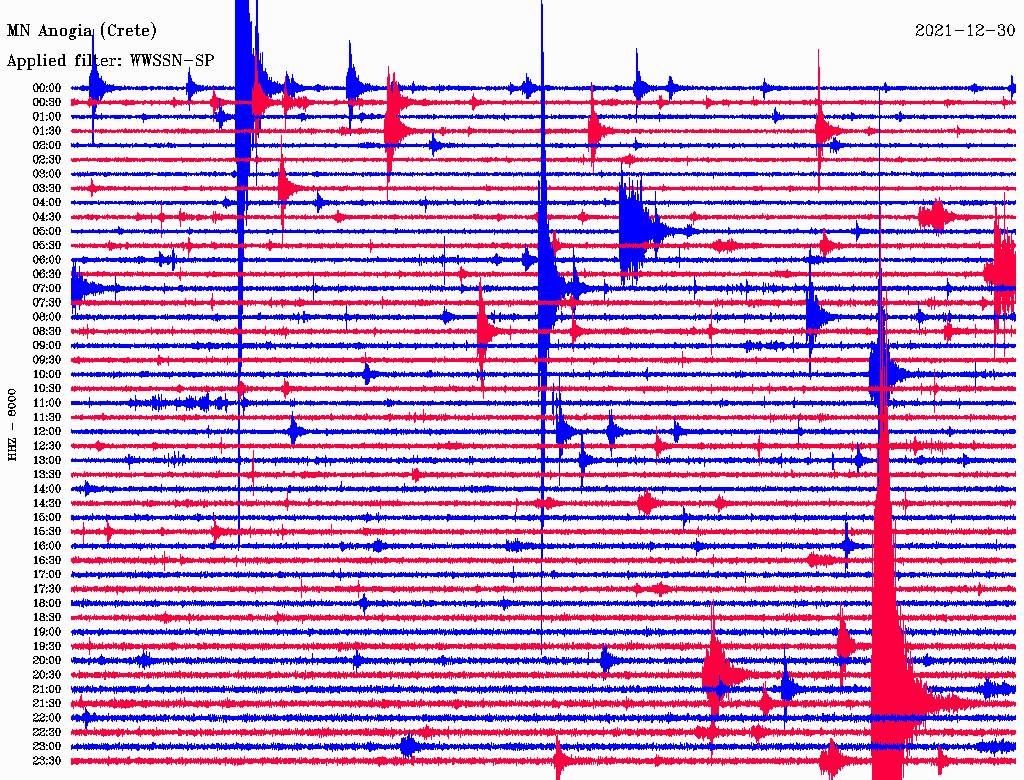The height and width of the screenshot is (780, 1024).
Task: Select the 02:00 time row label
Action: (x=47, y=145)
